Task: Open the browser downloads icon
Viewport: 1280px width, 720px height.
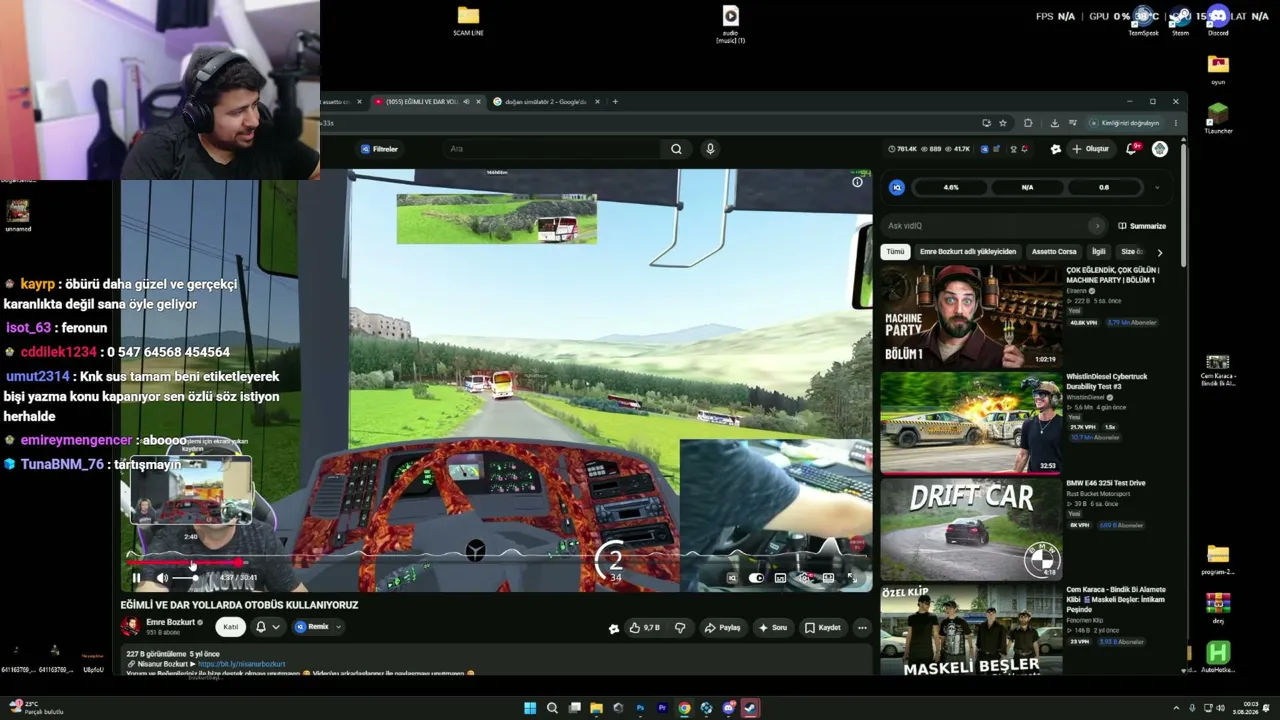Action: tap(1054, 123)
